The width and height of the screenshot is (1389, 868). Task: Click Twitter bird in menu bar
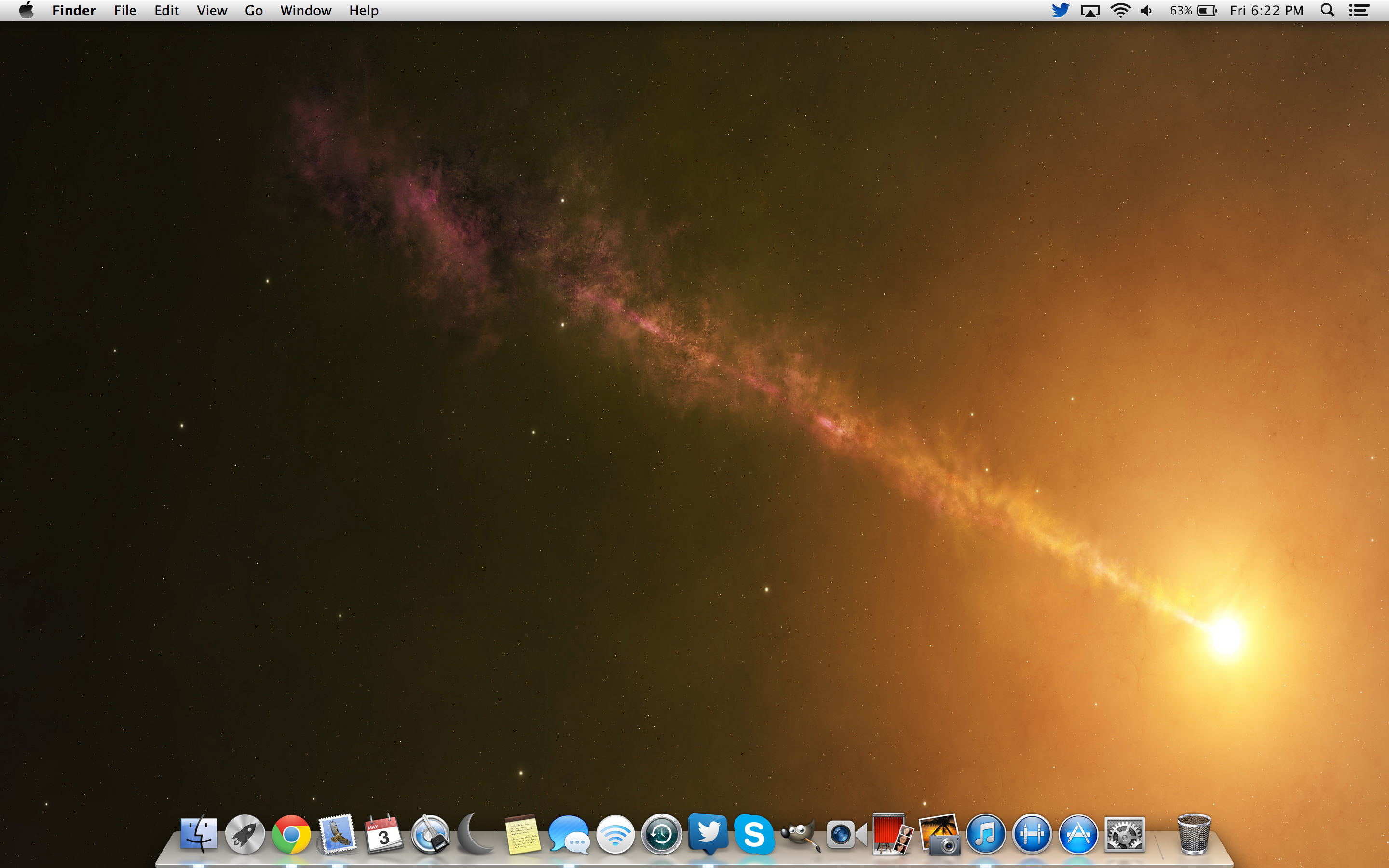click(x=1060, y=10)
